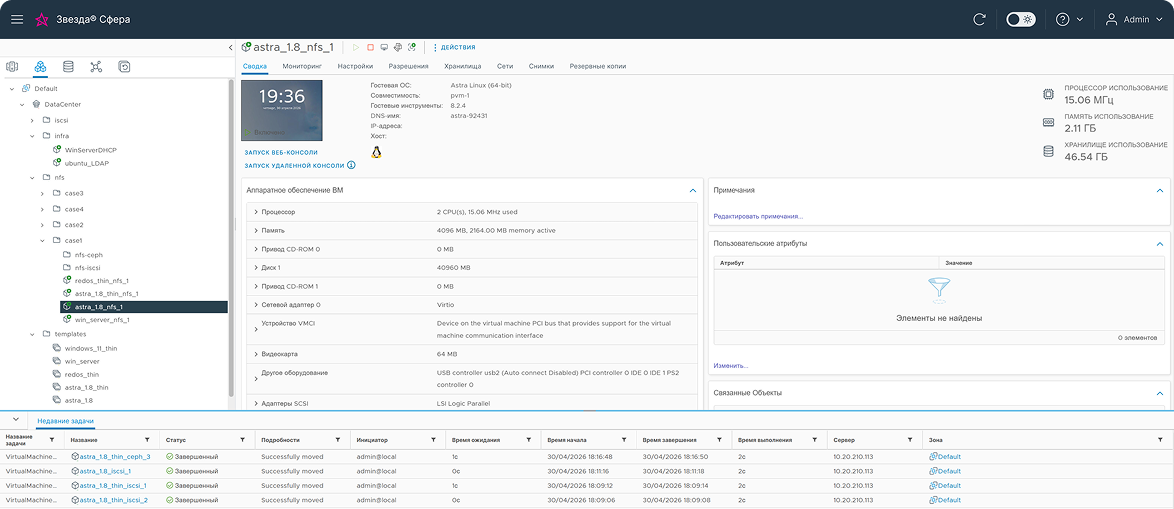Toggle the dark/light theme switch
This screenshot has height=509, width=1174.
click(x=1021, y=19)
